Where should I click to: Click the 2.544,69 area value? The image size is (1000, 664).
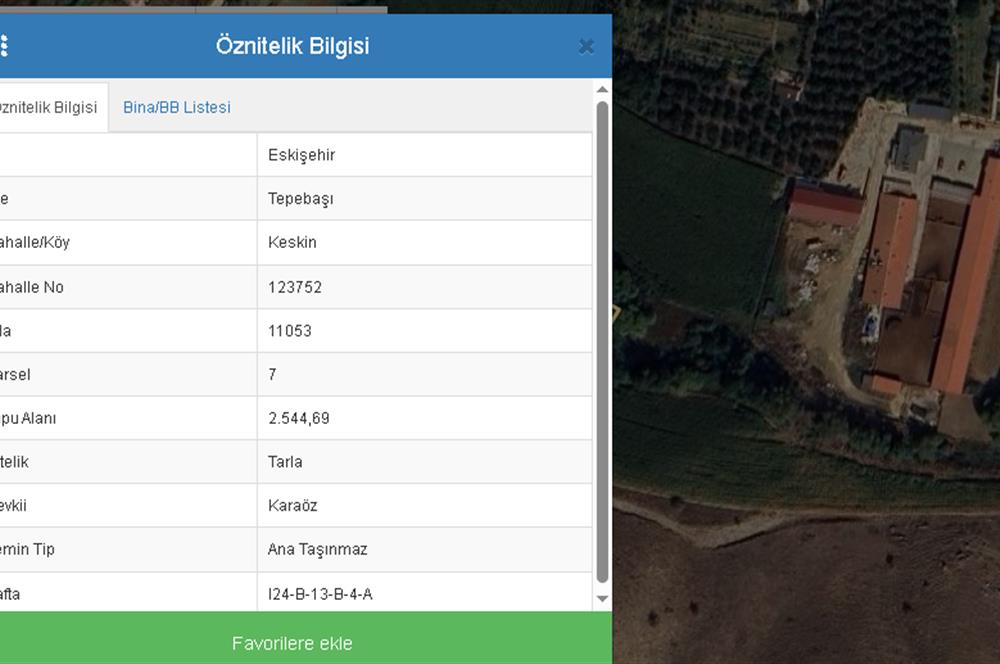point(299,418)
